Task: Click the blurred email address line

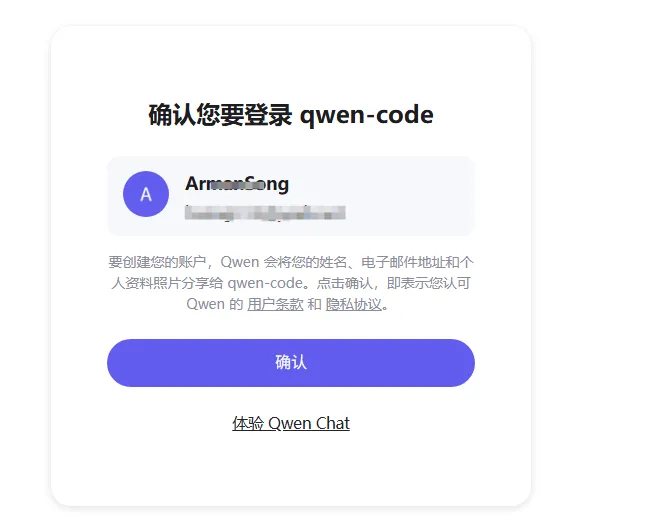Action: tap(265, 213)
